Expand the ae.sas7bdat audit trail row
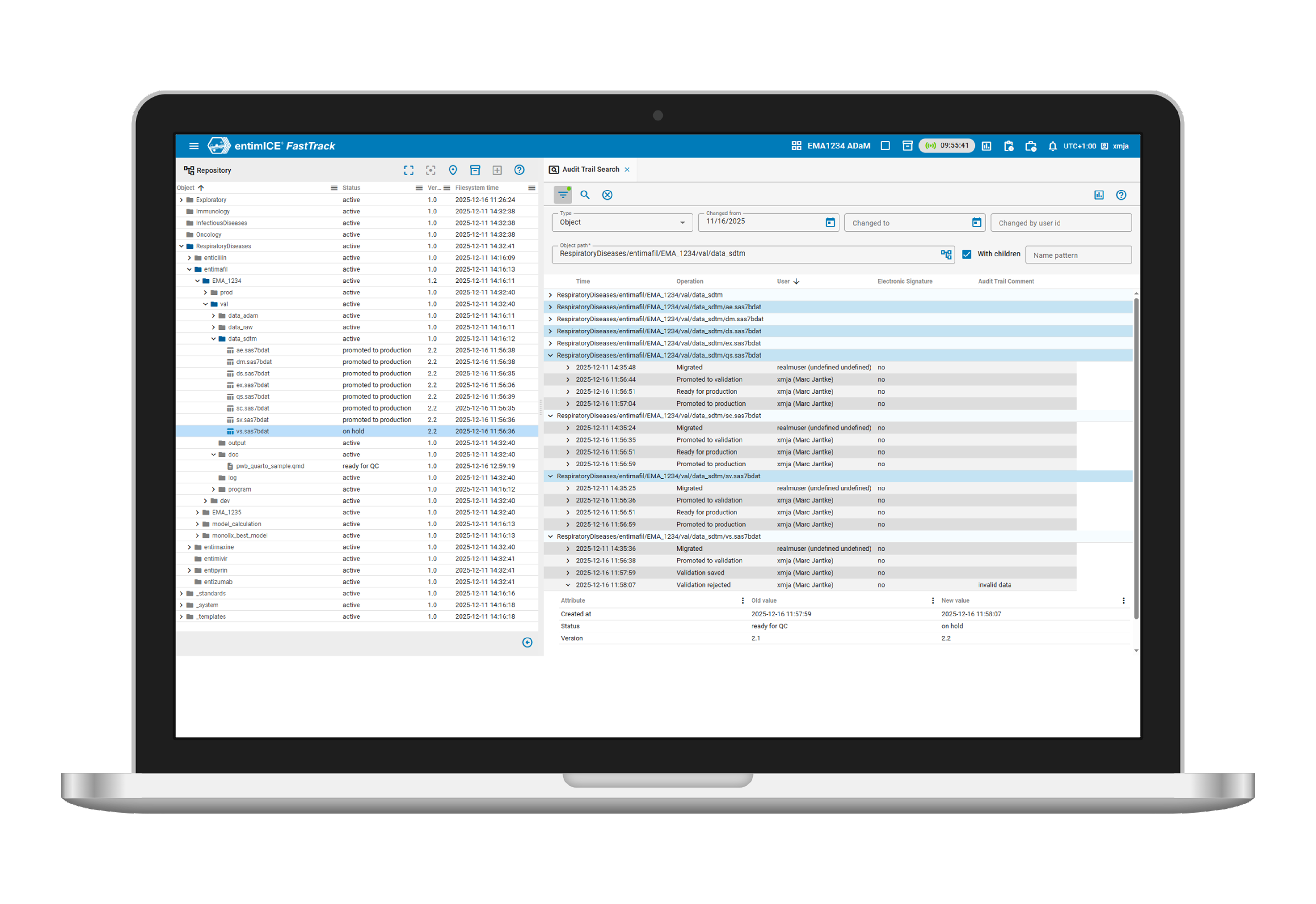Image resolution: width=1316 pixels, height=904 pixels. (x=550, y=307)
